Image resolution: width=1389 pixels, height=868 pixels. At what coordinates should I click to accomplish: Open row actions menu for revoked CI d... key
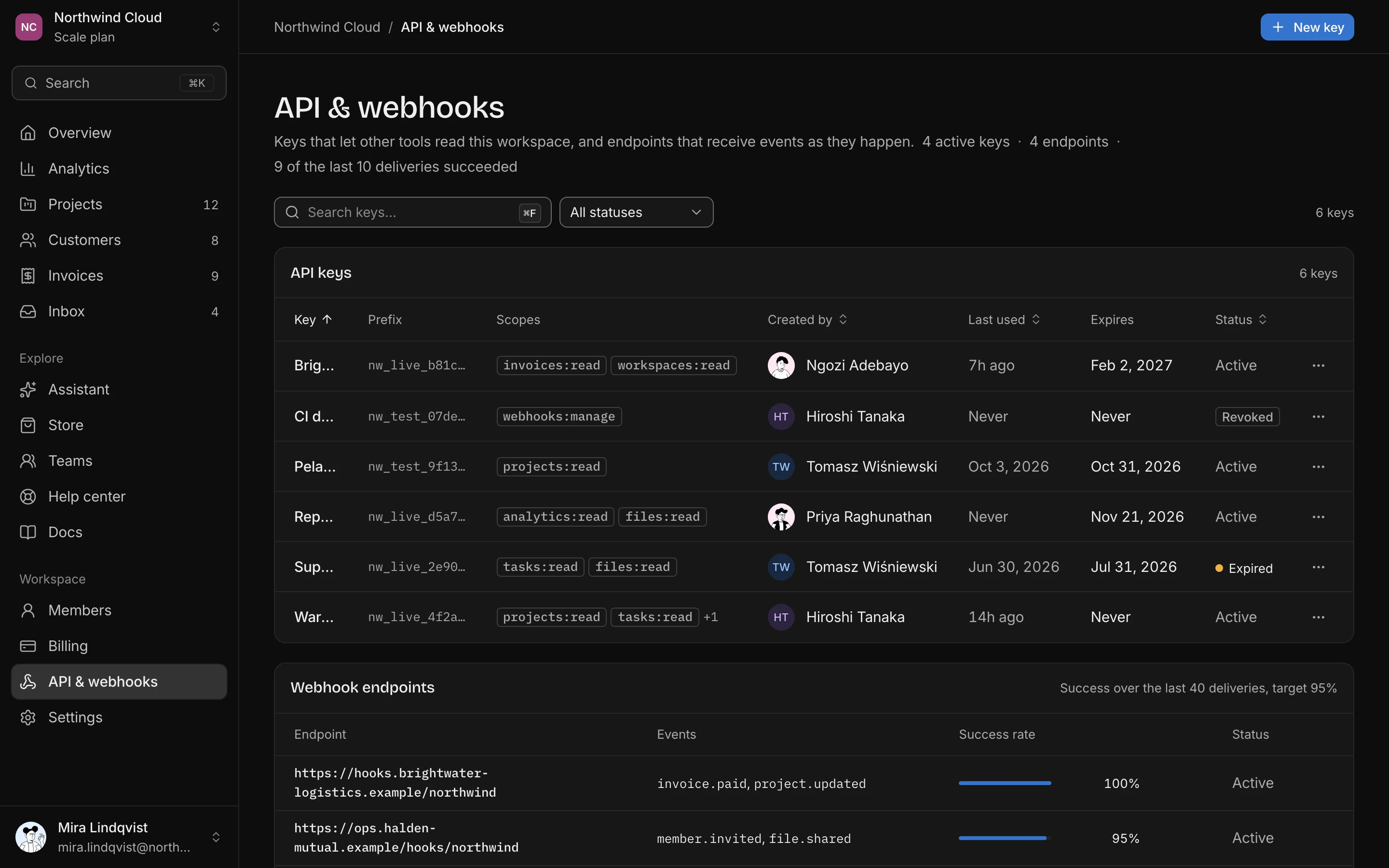1318,417
